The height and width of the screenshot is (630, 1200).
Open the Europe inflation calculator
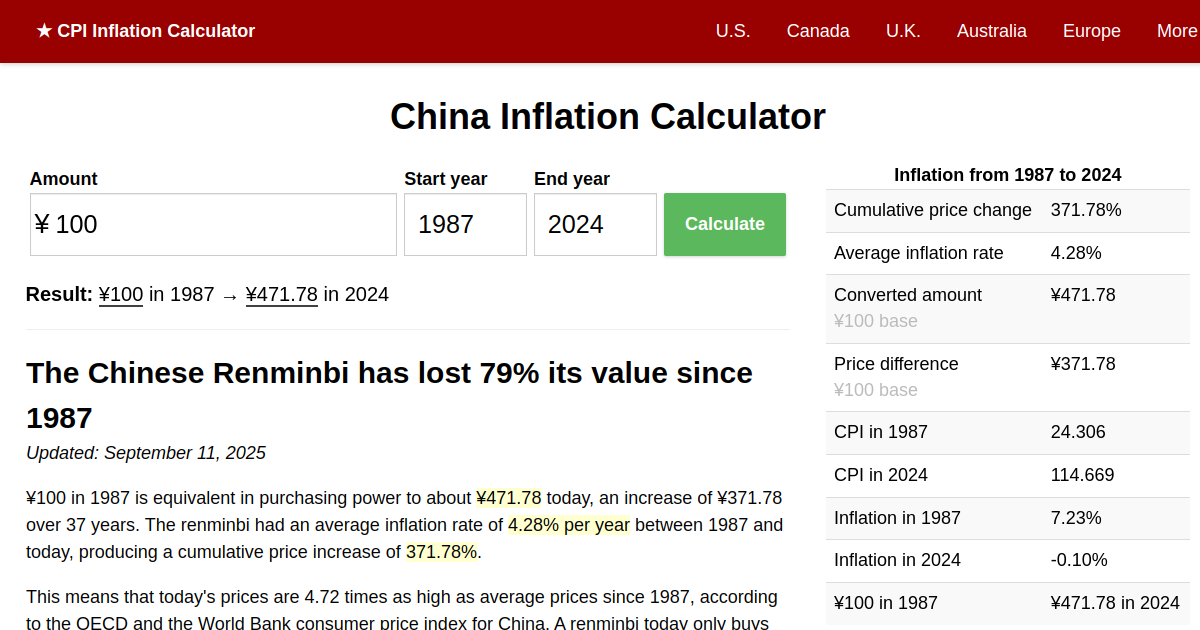pyautogui.click(x=1091, y=31)
